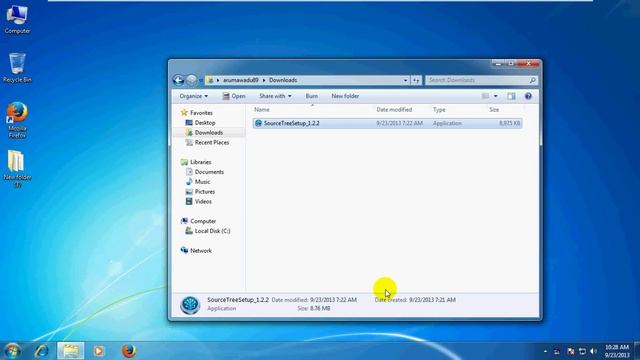Screen dimensions: 640x360
Task: Click the Explorer Forward arrow button
Action: point(191,80)
